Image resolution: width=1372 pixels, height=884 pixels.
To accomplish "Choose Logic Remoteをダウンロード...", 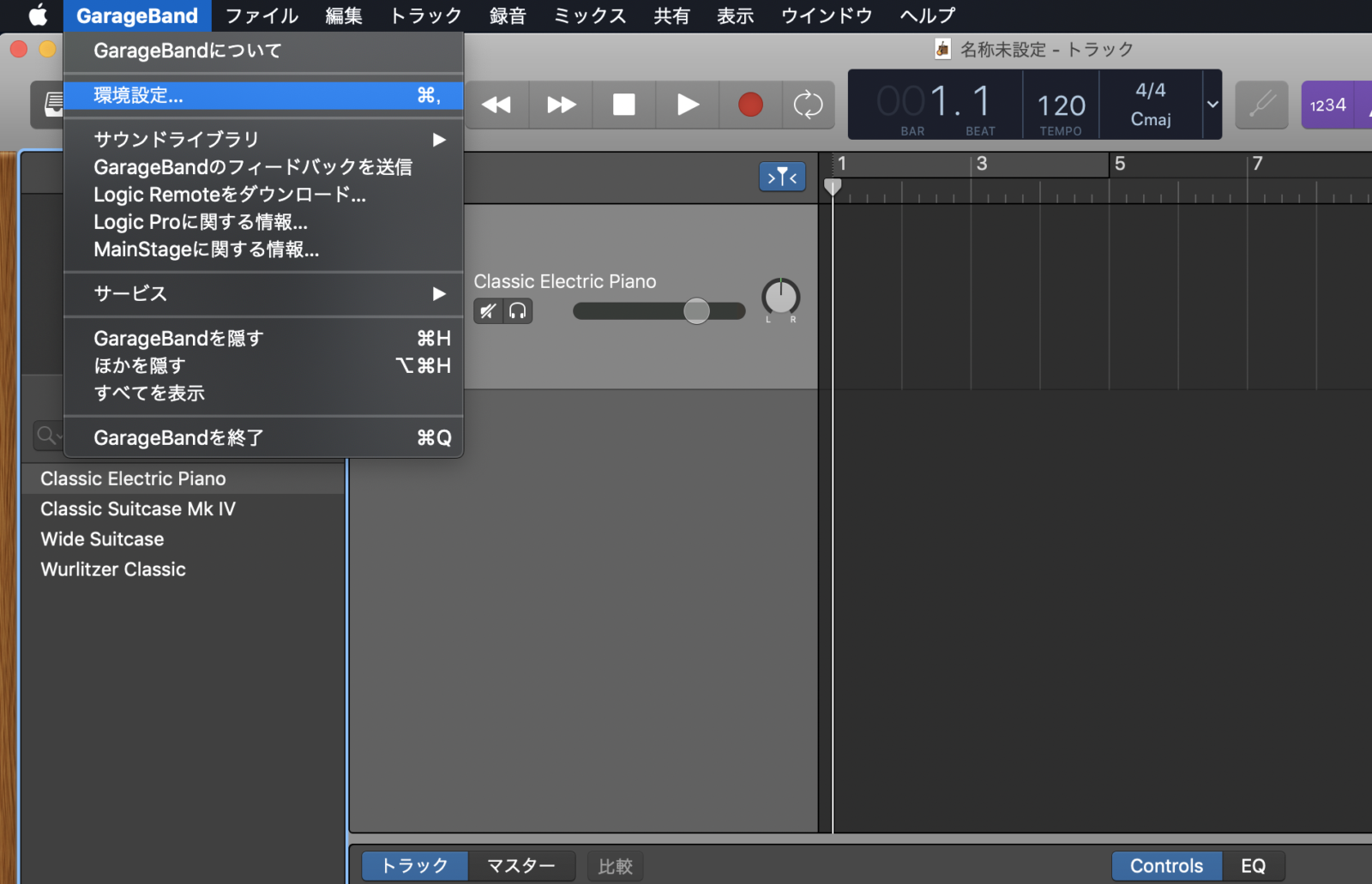I will pos(264,194).
